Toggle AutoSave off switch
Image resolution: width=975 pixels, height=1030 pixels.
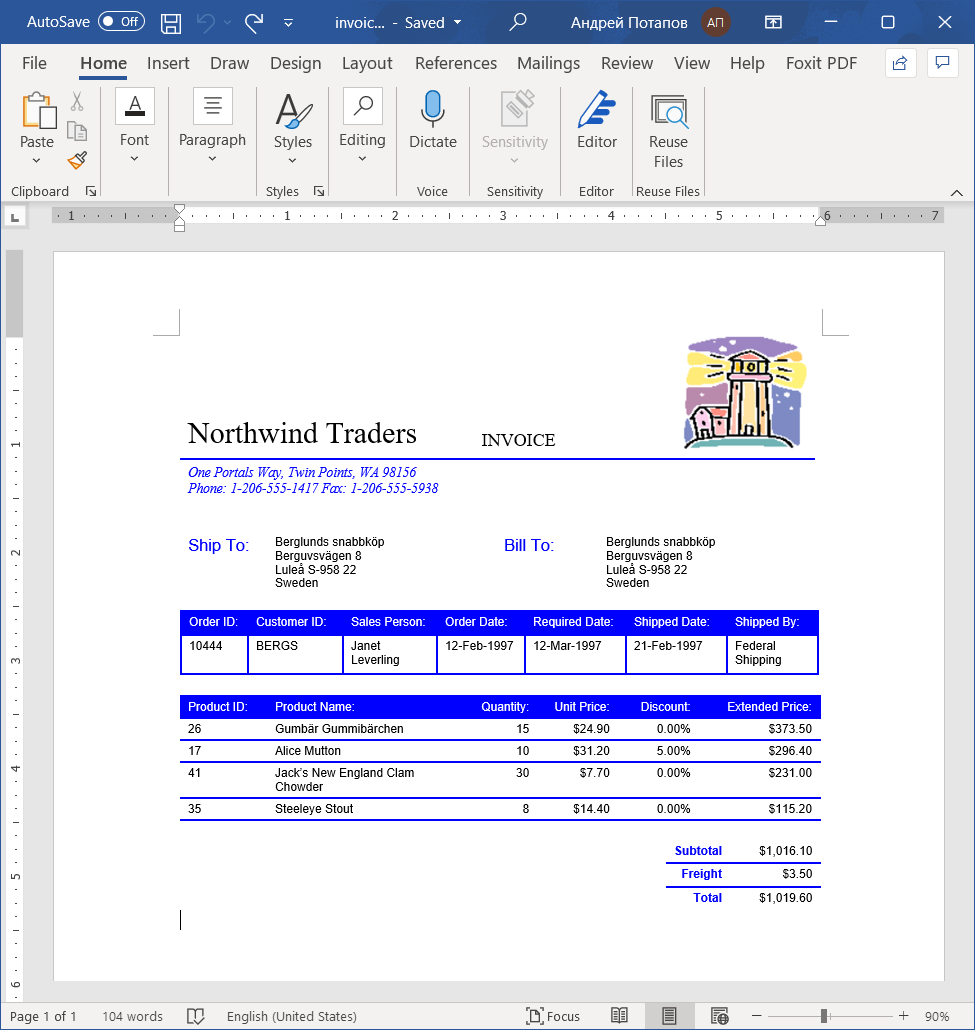pos(119,21)
